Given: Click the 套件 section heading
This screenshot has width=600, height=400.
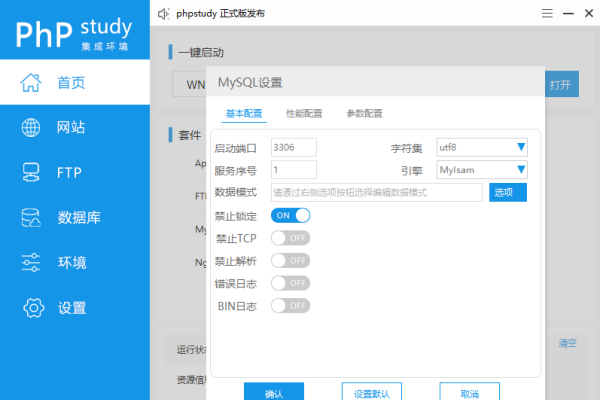Looking at the screenshot, I should tap(189, 135).
